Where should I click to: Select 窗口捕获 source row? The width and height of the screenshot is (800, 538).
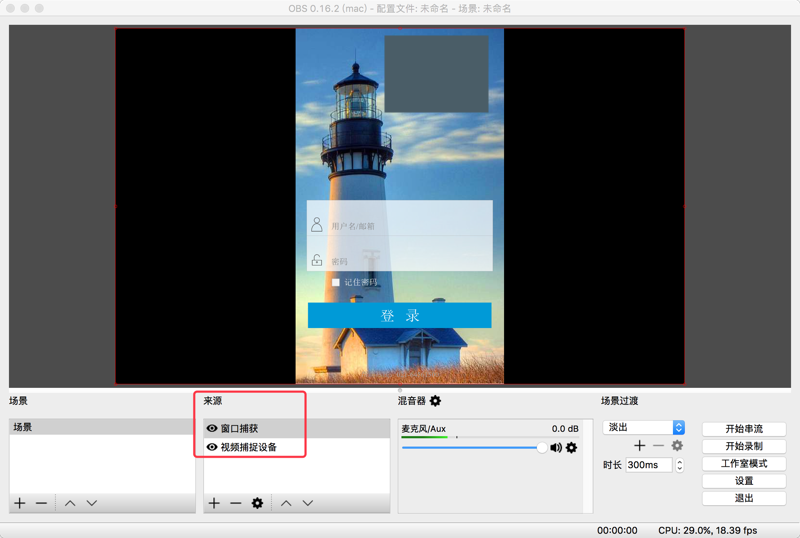[x=297, y=428]
